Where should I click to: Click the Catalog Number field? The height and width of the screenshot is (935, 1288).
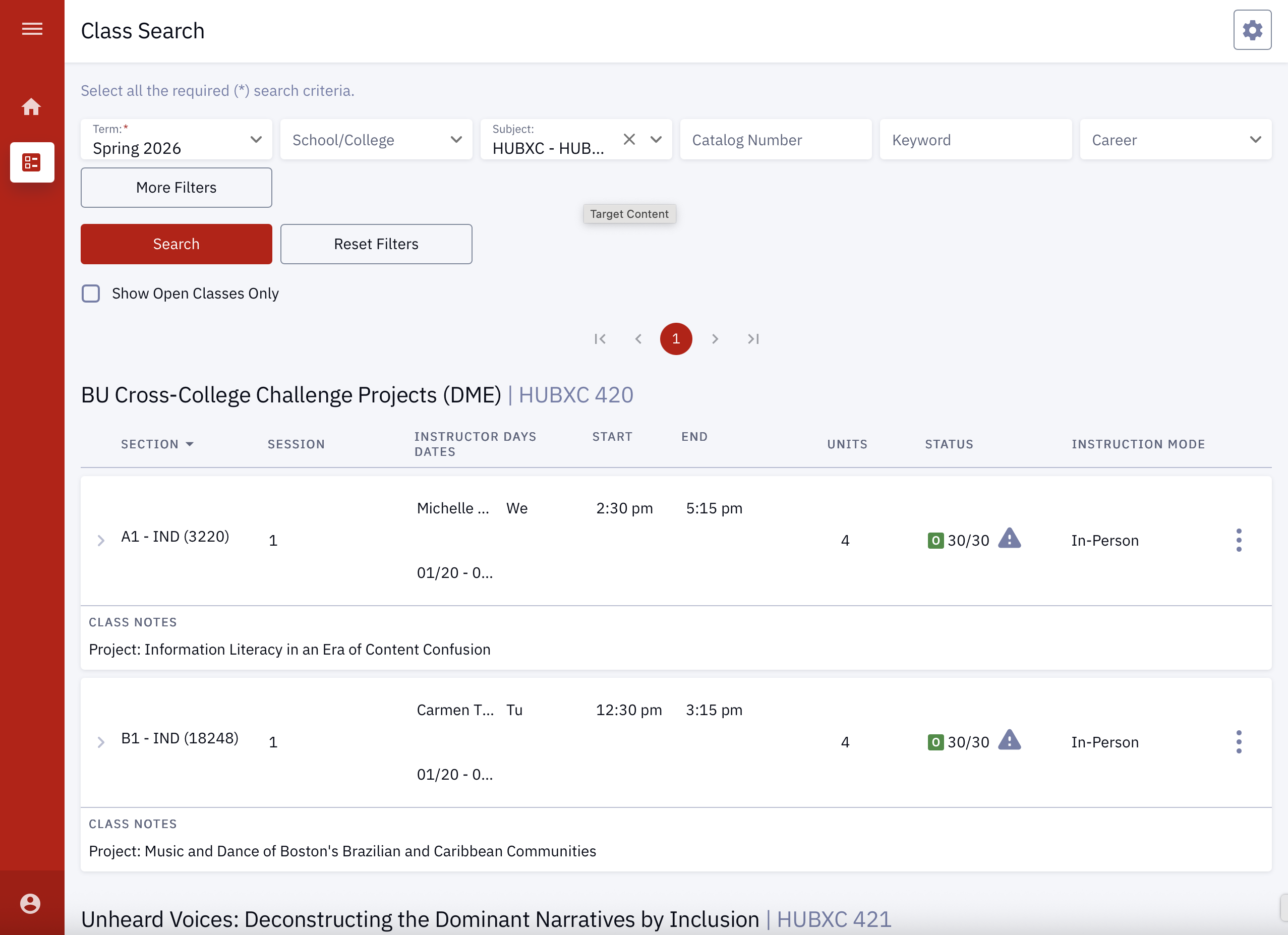[x=775, y=140]
